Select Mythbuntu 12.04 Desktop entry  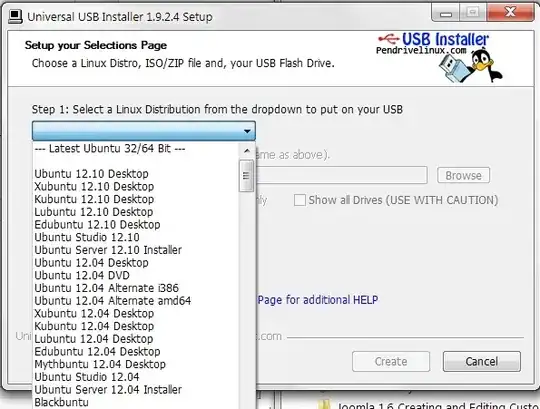click(x=100, y=364)
